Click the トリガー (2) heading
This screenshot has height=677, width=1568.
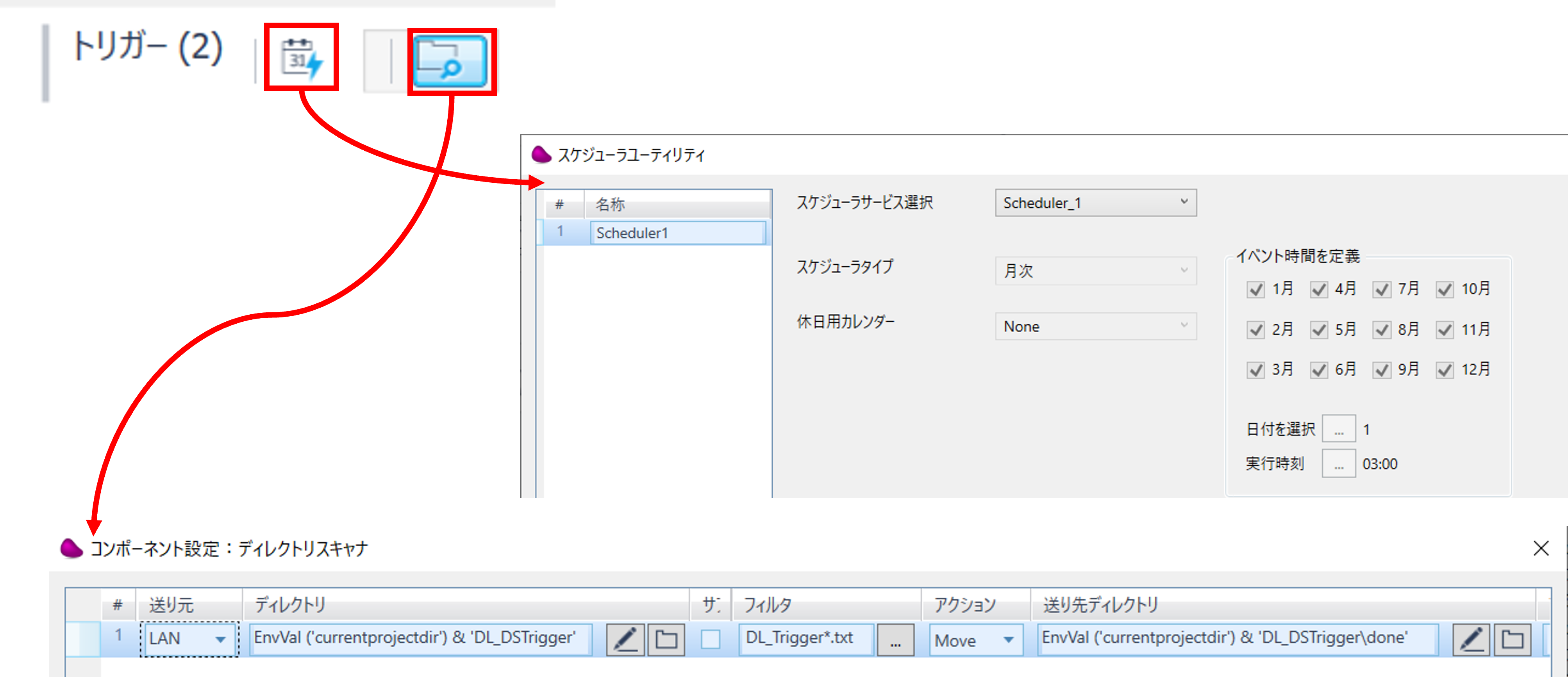148,48
